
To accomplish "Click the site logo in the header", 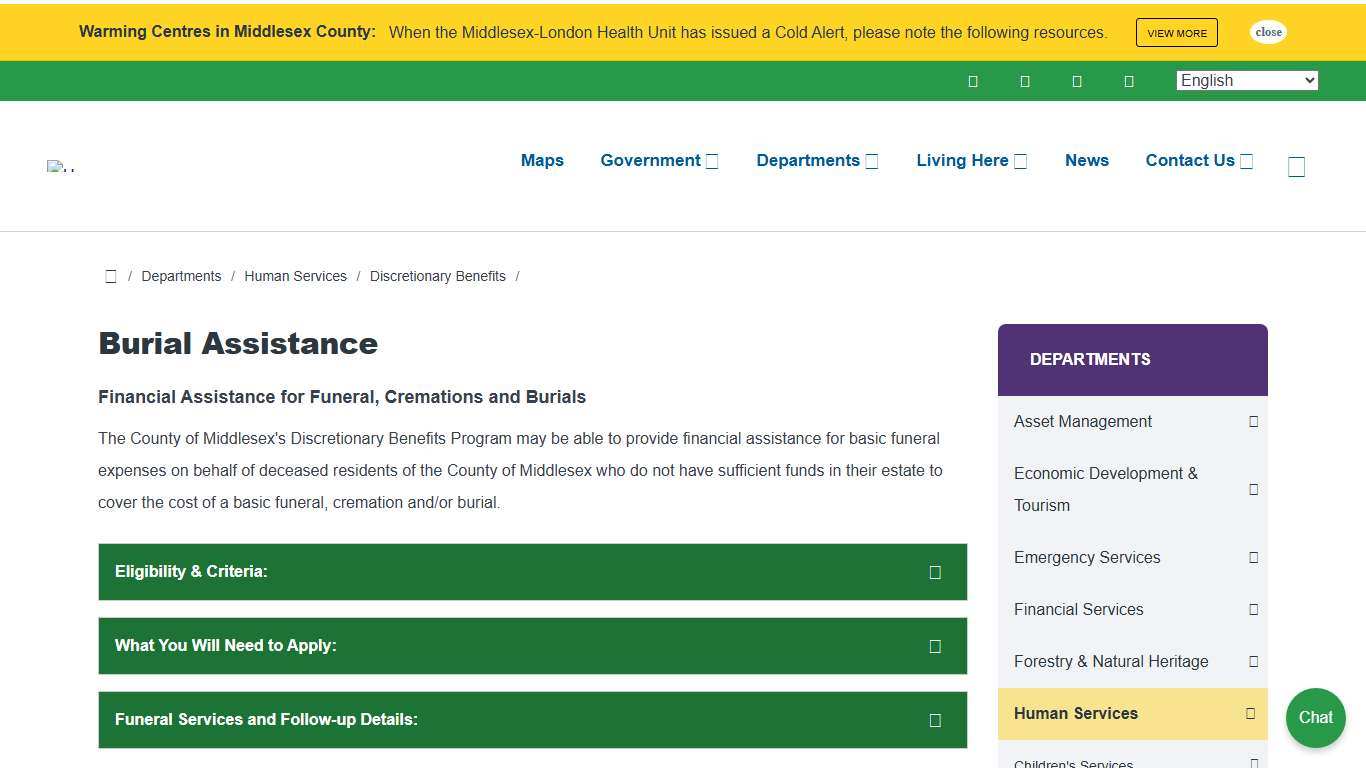I will point(61,167).
